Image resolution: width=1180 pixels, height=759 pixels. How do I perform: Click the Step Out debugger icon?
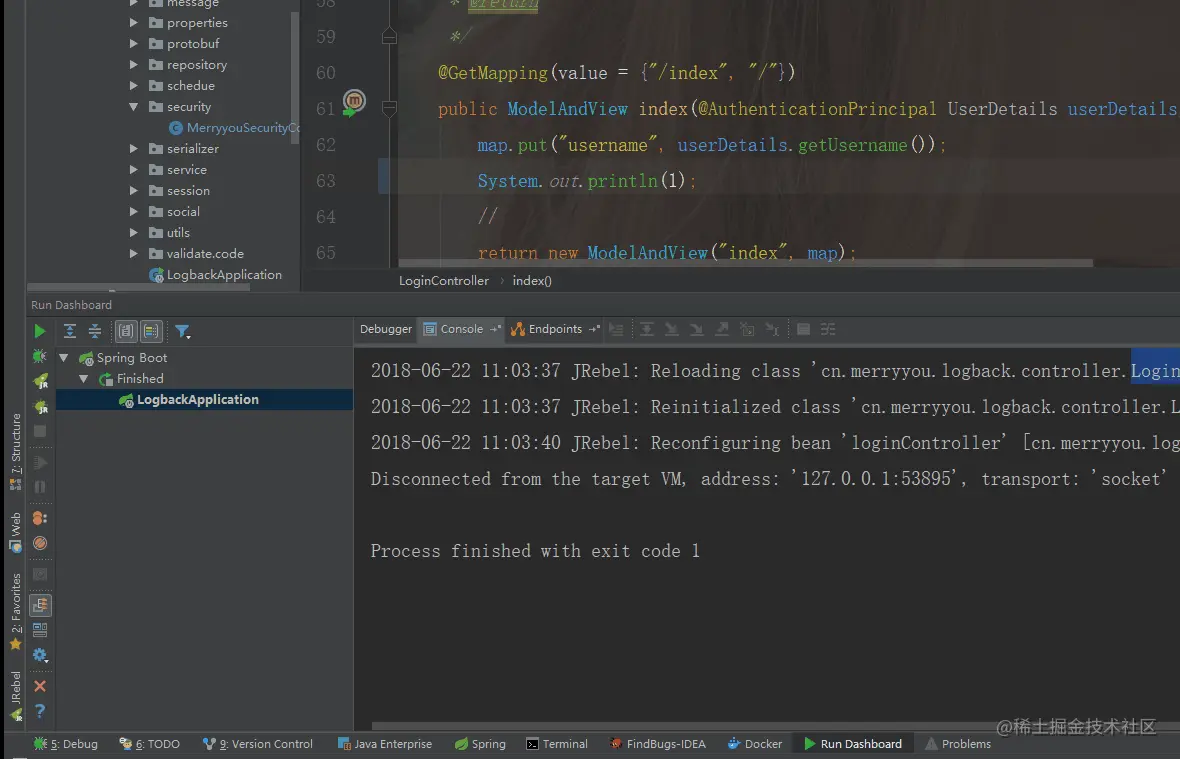coord(722,329)
